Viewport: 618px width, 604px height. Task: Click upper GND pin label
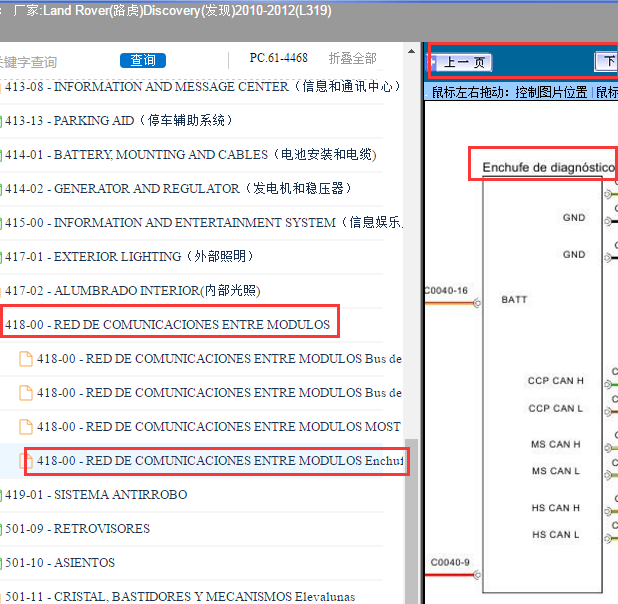(x=574, y=218)
